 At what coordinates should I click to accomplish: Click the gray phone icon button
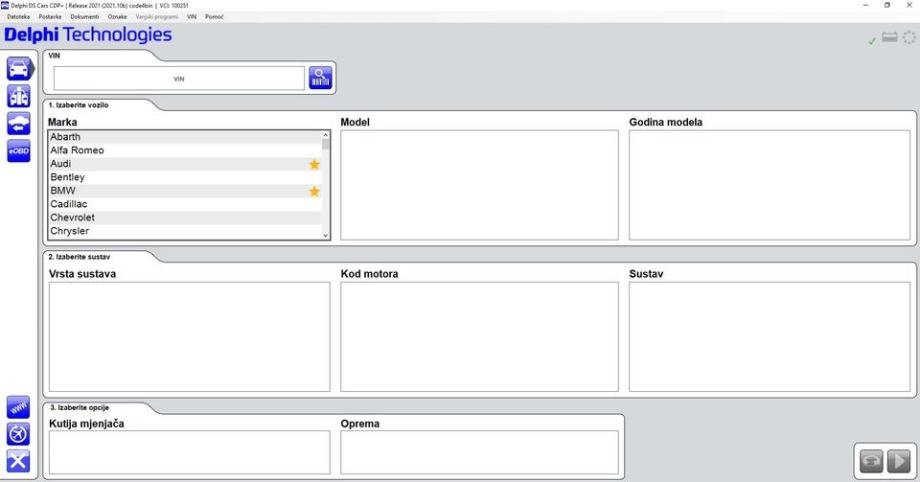871,461
